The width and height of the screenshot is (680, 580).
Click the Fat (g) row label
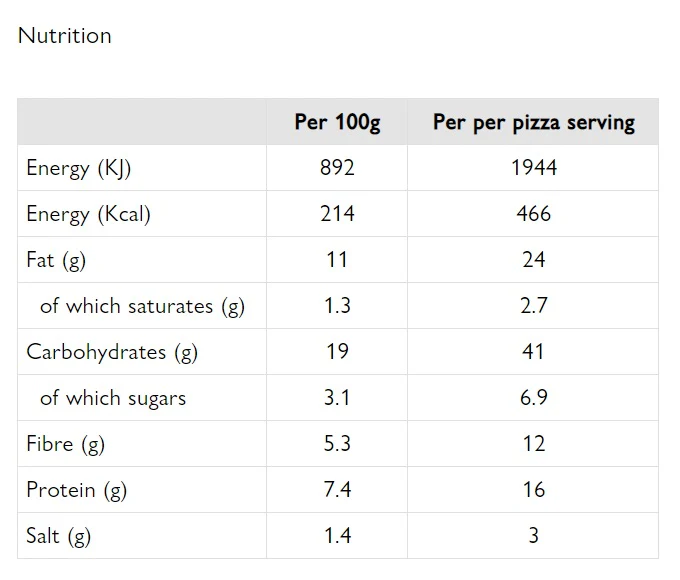tap(56, 260)
